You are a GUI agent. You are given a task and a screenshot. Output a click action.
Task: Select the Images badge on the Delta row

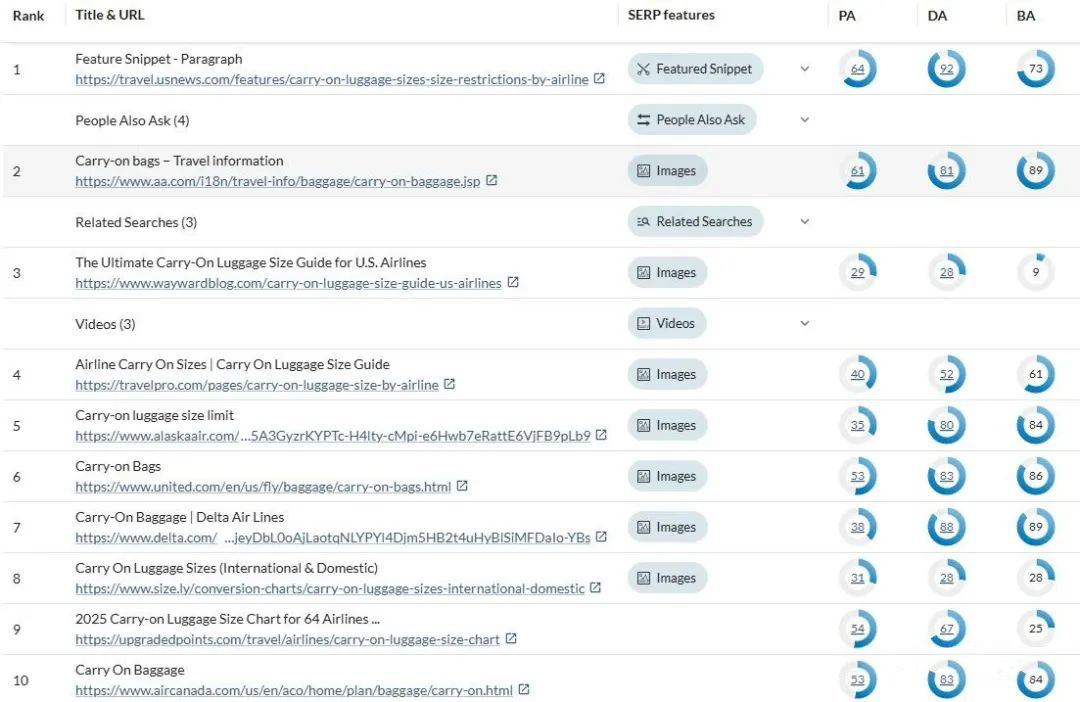tap(667, 527)
